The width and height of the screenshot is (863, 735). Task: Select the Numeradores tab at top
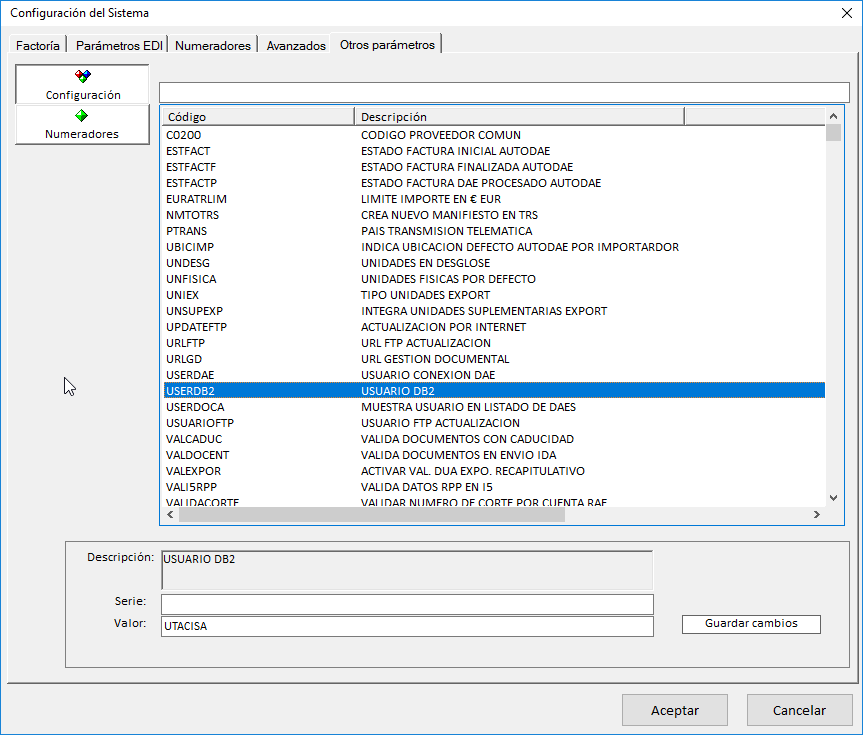click(213, 45)
